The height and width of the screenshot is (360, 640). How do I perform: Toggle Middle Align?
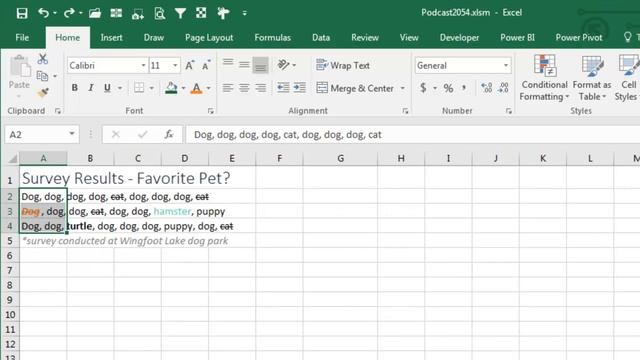[x=244, y=64]
